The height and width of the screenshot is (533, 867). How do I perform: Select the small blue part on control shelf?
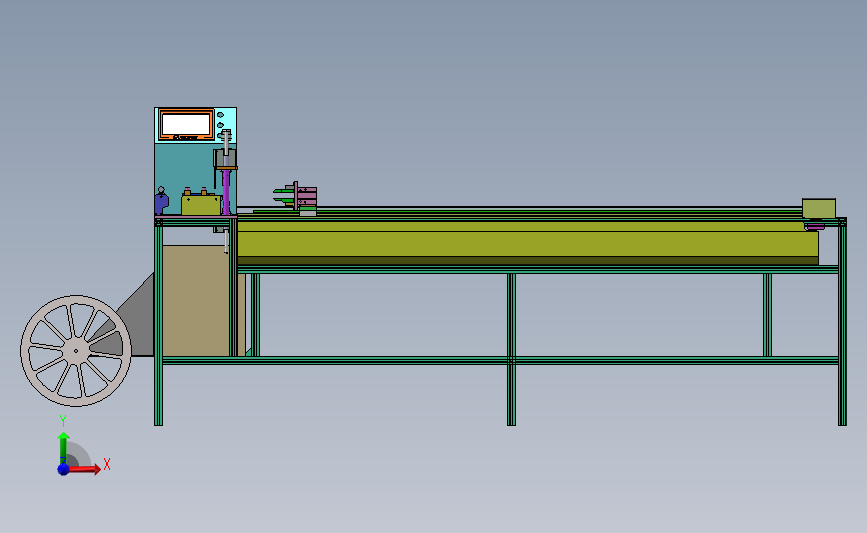click(161, 201)
